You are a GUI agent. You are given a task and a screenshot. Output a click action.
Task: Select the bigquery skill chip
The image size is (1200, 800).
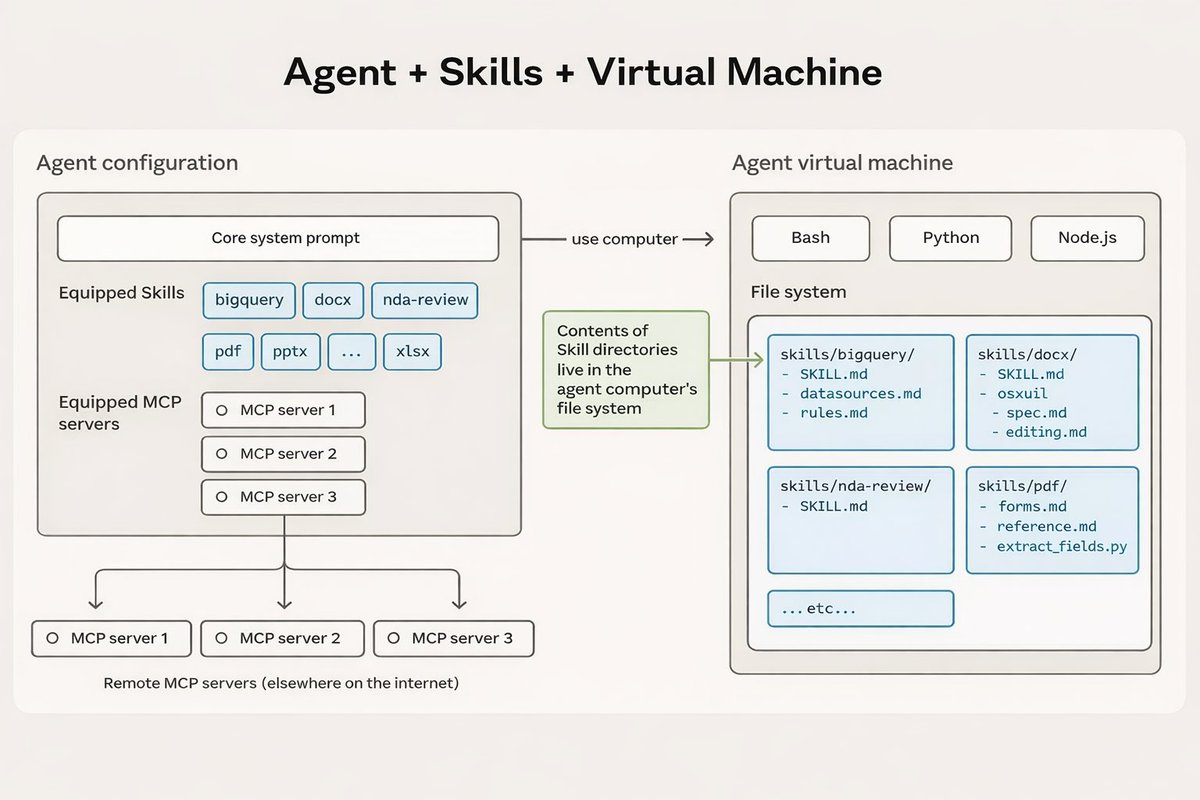tap(248, 300)
